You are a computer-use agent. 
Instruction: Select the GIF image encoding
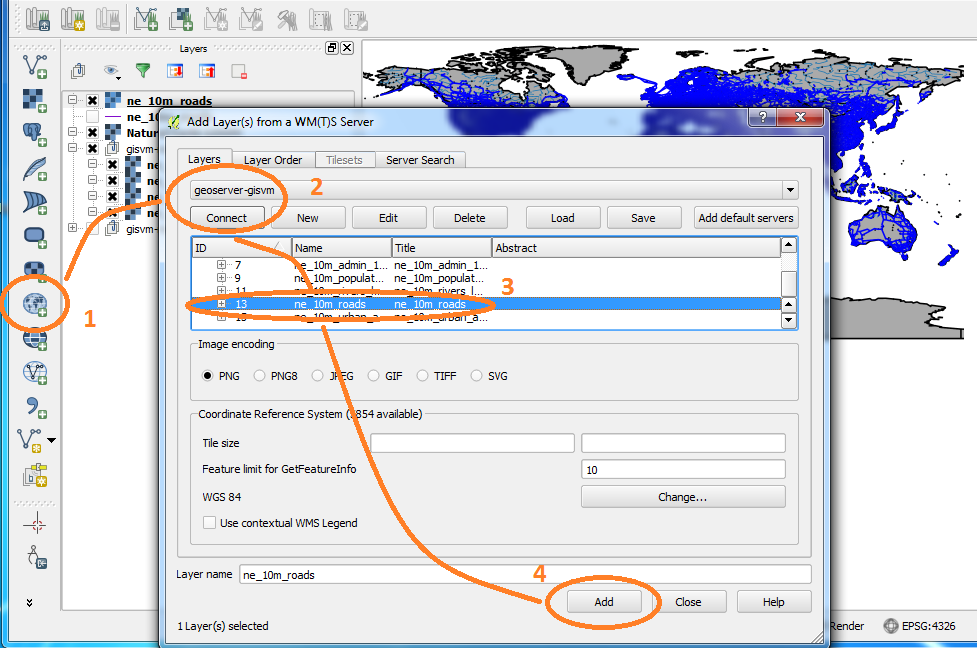point(373,376)
